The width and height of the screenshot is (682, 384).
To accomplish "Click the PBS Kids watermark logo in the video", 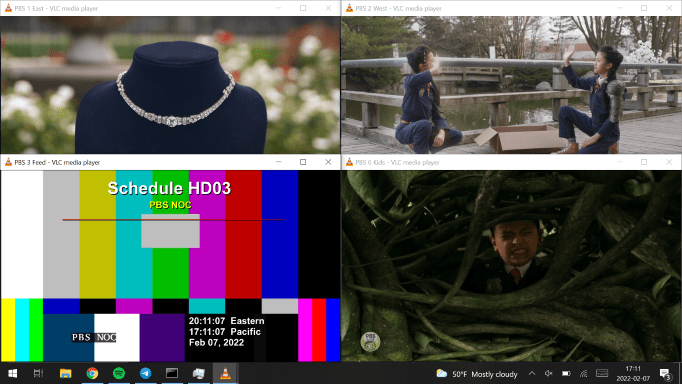I will point(371,341).
